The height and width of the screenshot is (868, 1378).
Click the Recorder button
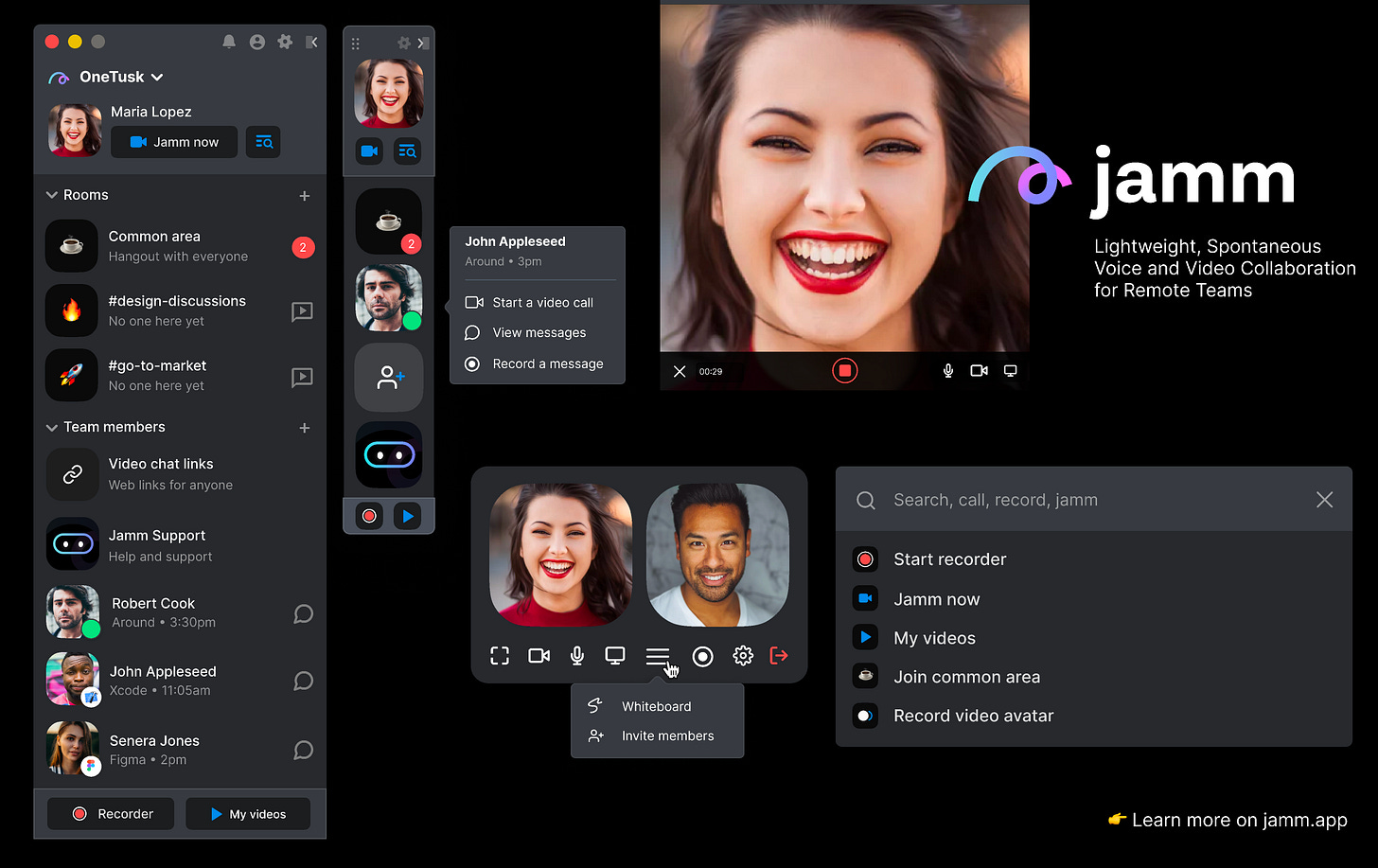pyautogui.click(x=112, y=814)
